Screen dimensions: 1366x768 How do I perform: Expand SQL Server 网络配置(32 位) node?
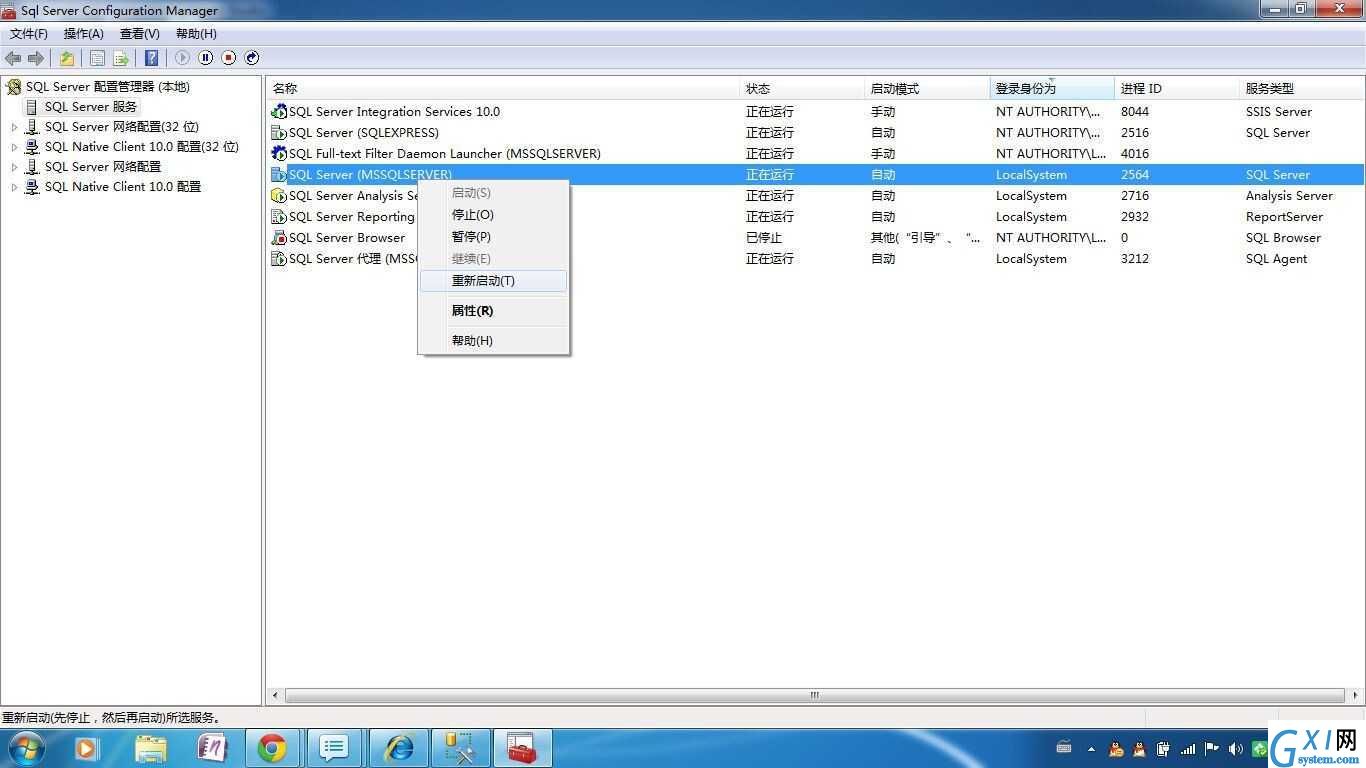[14, 127]
